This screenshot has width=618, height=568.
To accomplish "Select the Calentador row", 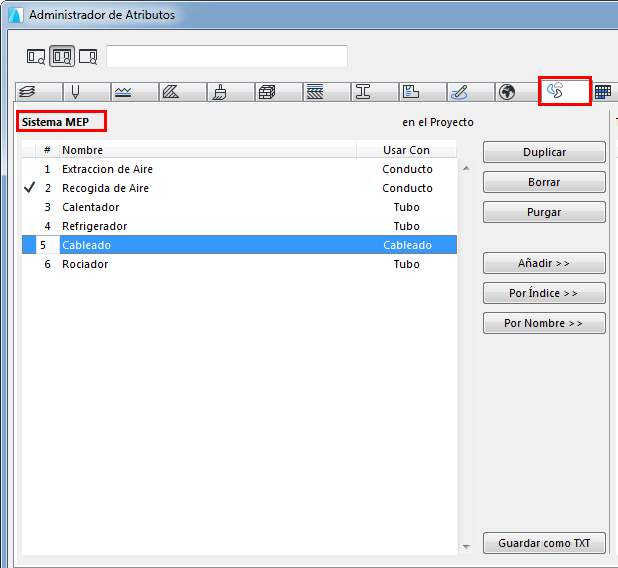I will (x=240, y=207).
